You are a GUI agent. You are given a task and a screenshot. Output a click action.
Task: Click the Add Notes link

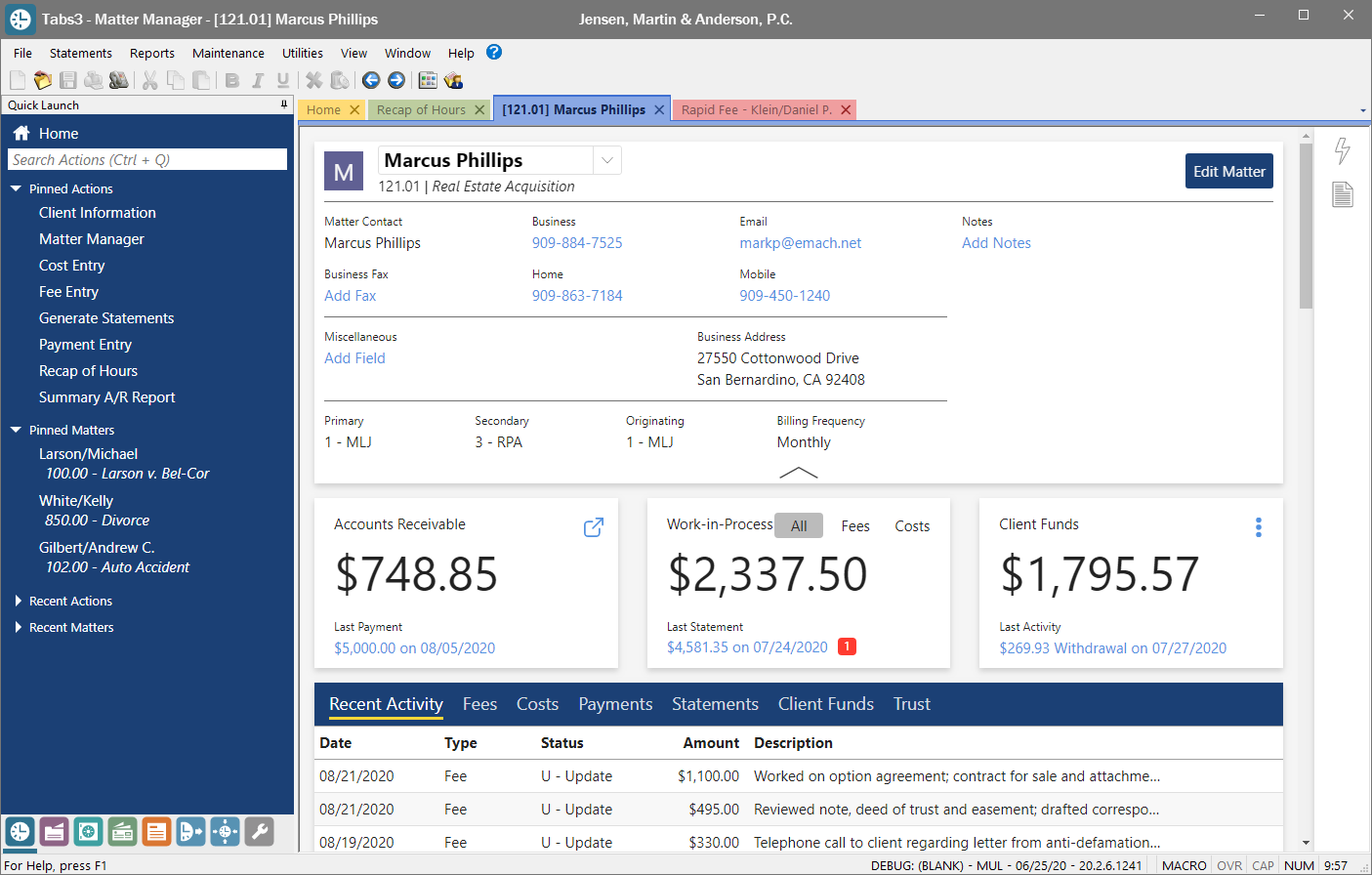pos(996,242)
